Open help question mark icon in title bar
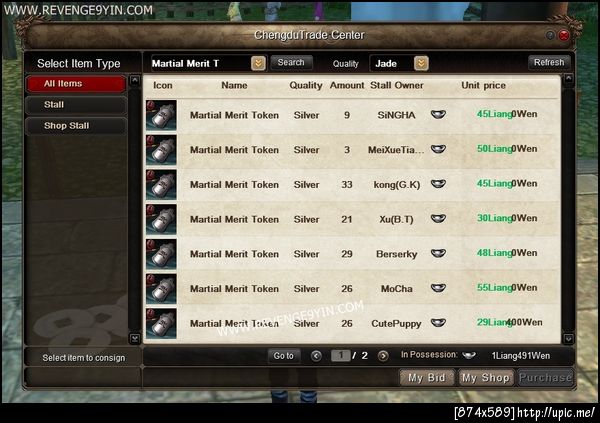 click(x=550, y=35)
